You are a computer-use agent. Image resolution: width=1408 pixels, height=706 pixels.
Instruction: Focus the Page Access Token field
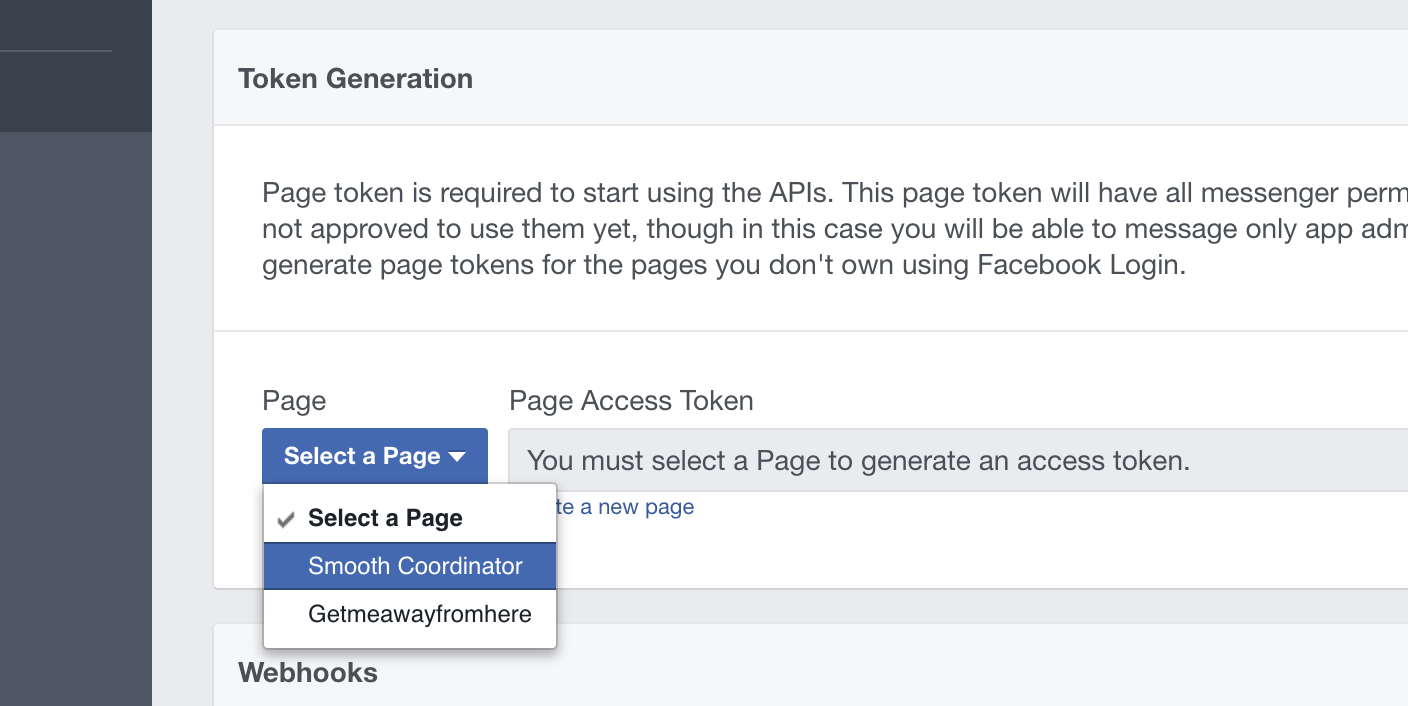pos(900,460)
